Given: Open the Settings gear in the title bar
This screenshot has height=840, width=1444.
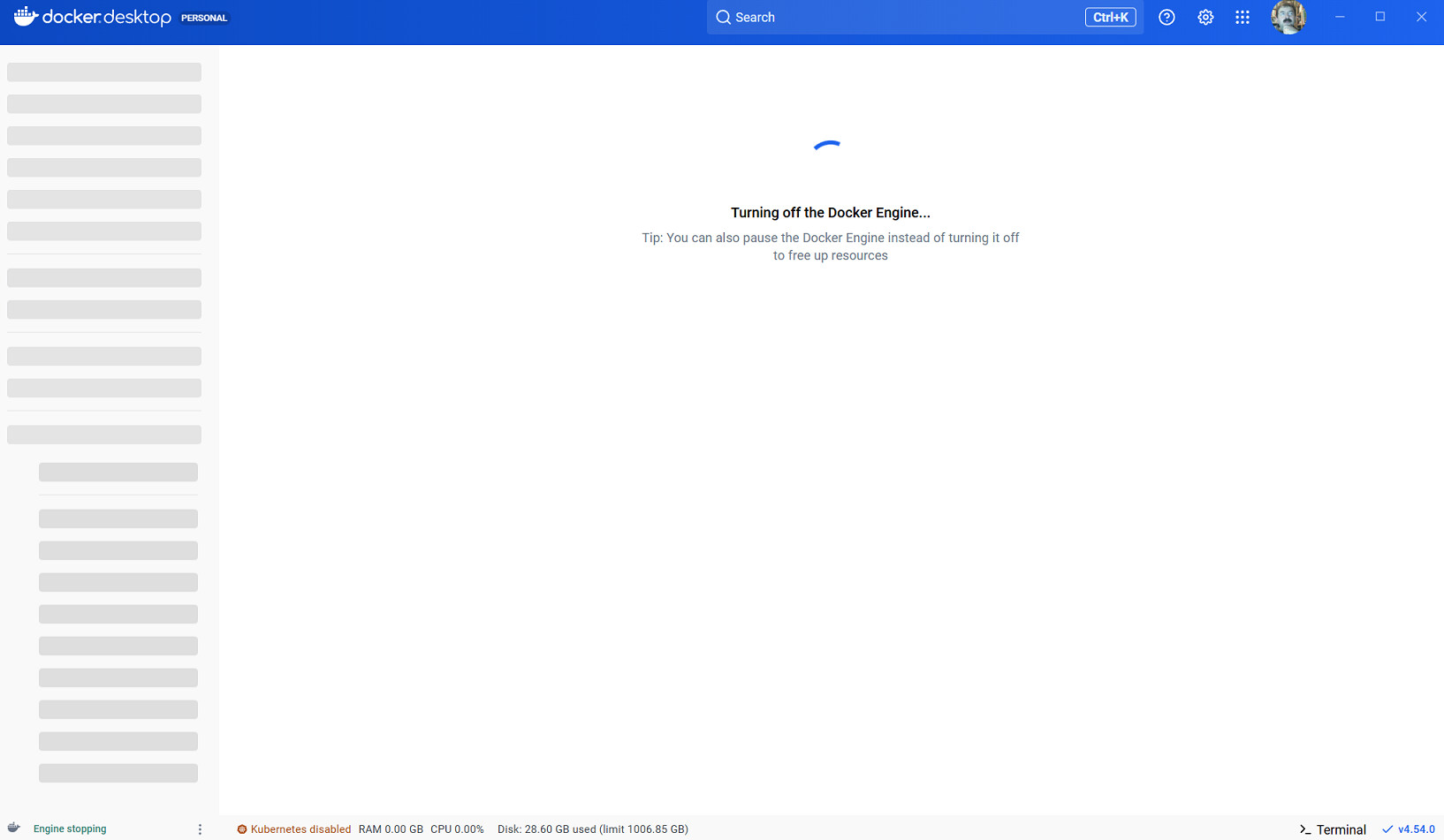Looking at the screenshot, I should [x=1205, y=17].
